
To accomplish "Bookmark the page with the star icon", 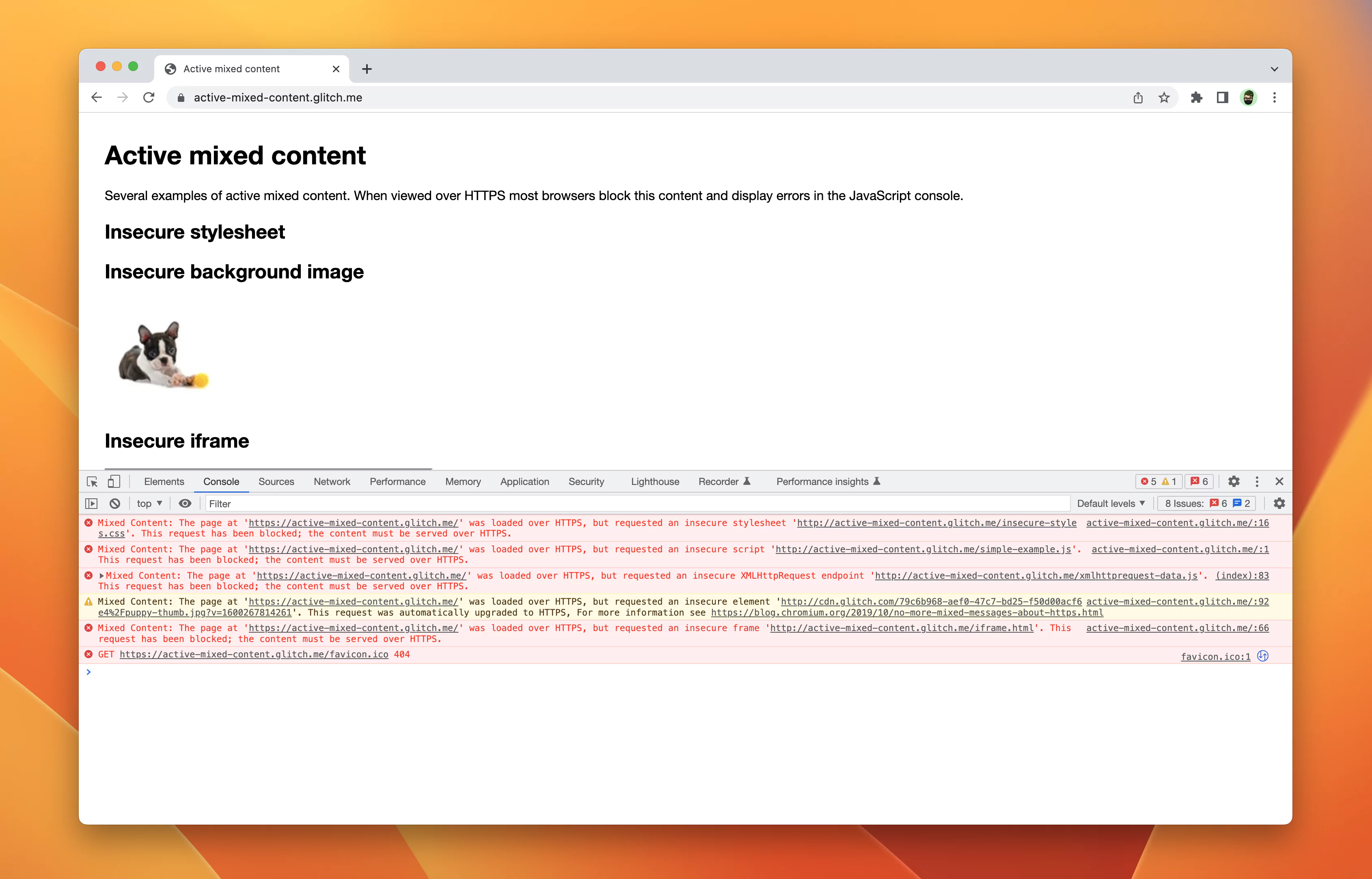I will coord(1164,98).
